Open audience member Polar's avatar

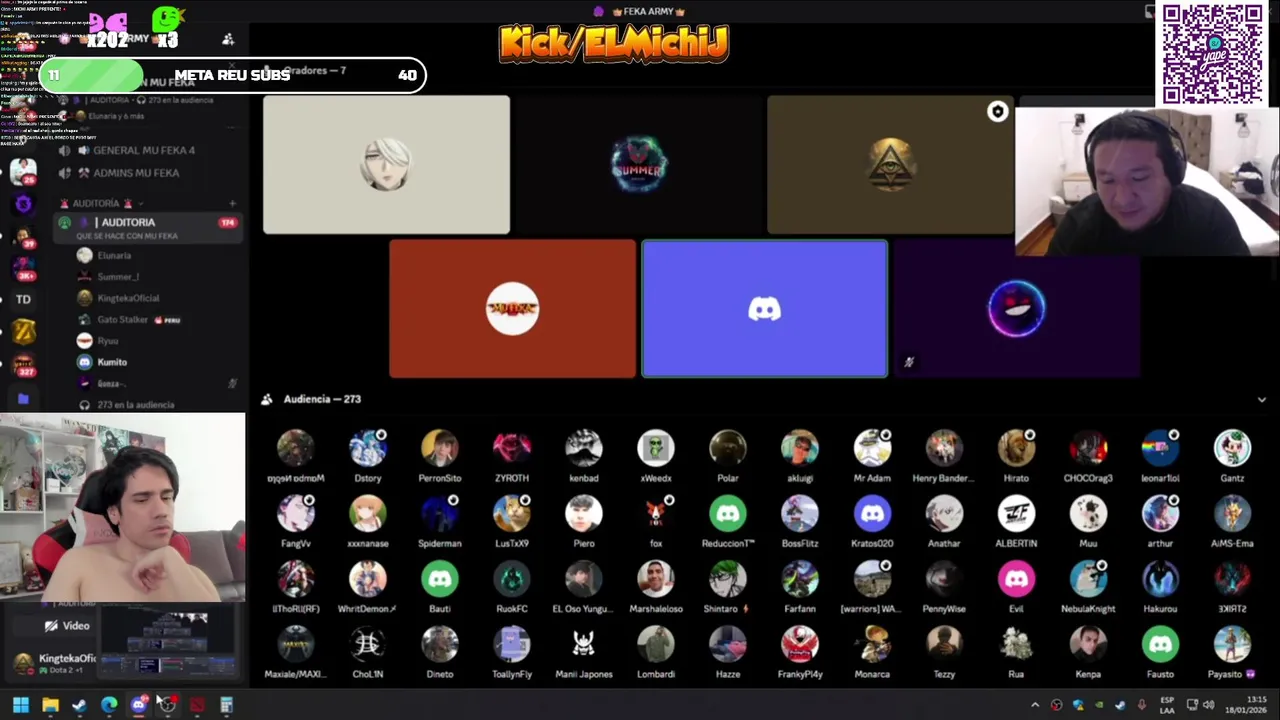pyautogui.click(x=728, y=449)
